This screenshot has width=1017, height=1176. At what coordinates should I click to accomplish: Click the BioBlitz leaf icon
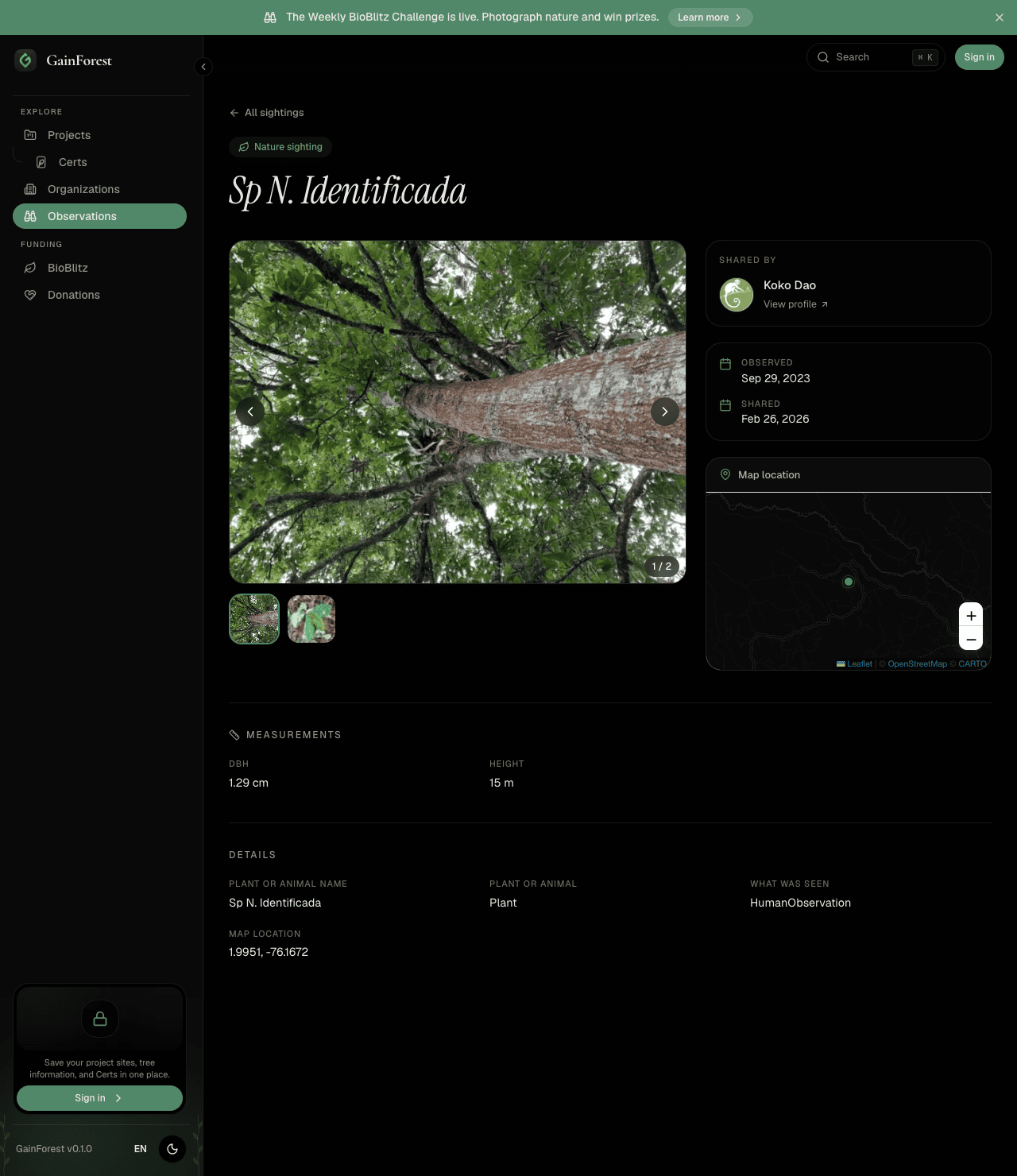30,268
